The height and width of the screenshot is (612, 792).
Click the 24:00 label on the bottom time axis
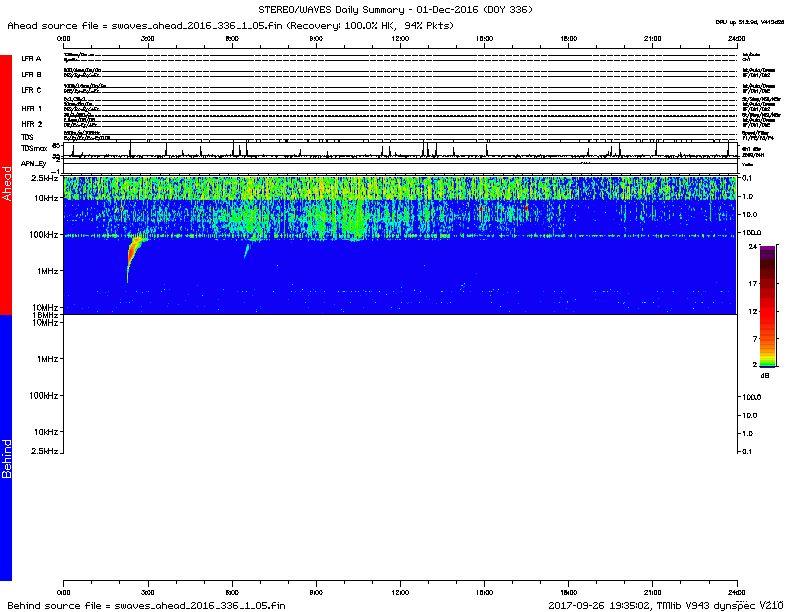[x=736, y=592]
